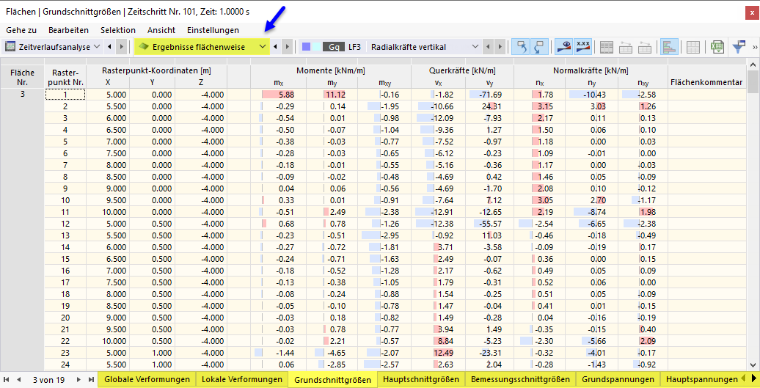Click the Gq load type badge
Viewport: 760px width, 388px height.
pyautogui.click(x=333, y=47)
